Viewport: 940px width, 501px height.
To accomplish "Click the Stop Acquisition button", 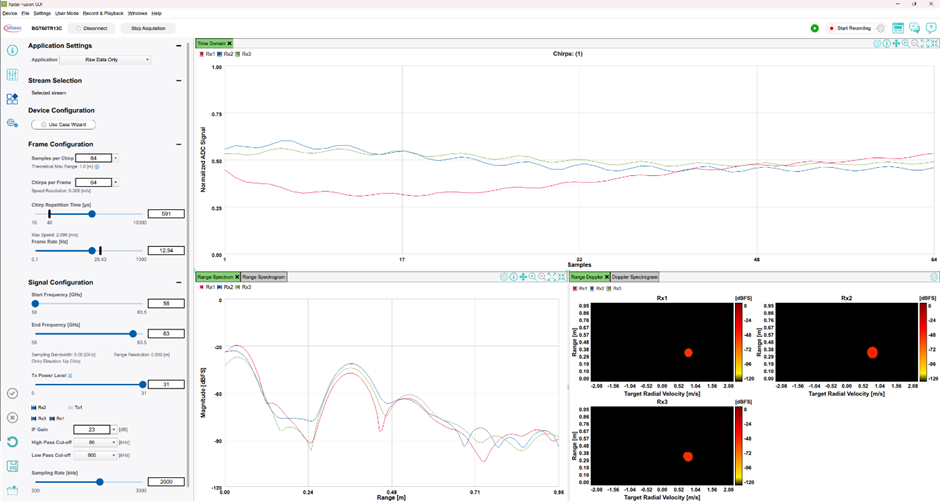I will (148, 28).
